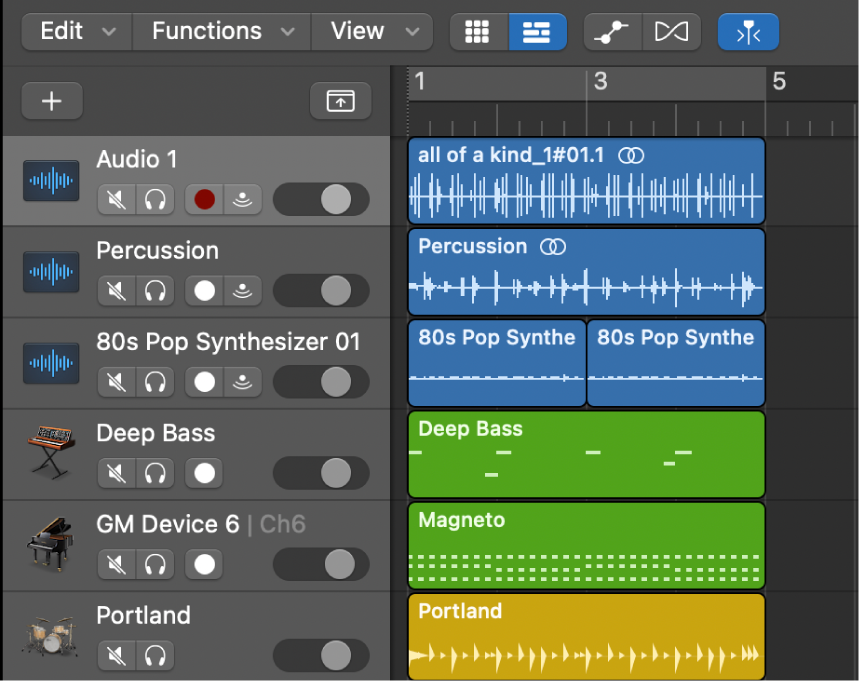
Task: Enable input monitoring on 80s Pop Synthesizer
Action: [243, 382]
